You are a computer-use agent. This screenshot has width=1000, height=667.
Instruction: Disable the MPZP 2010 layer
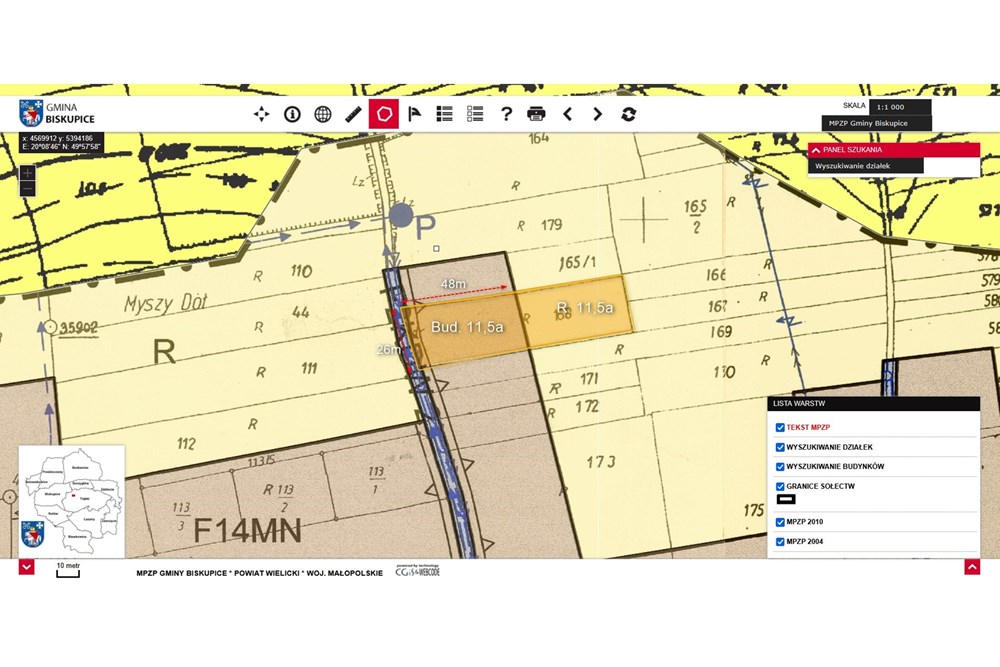pyautogui.click(x=780, y=522)
